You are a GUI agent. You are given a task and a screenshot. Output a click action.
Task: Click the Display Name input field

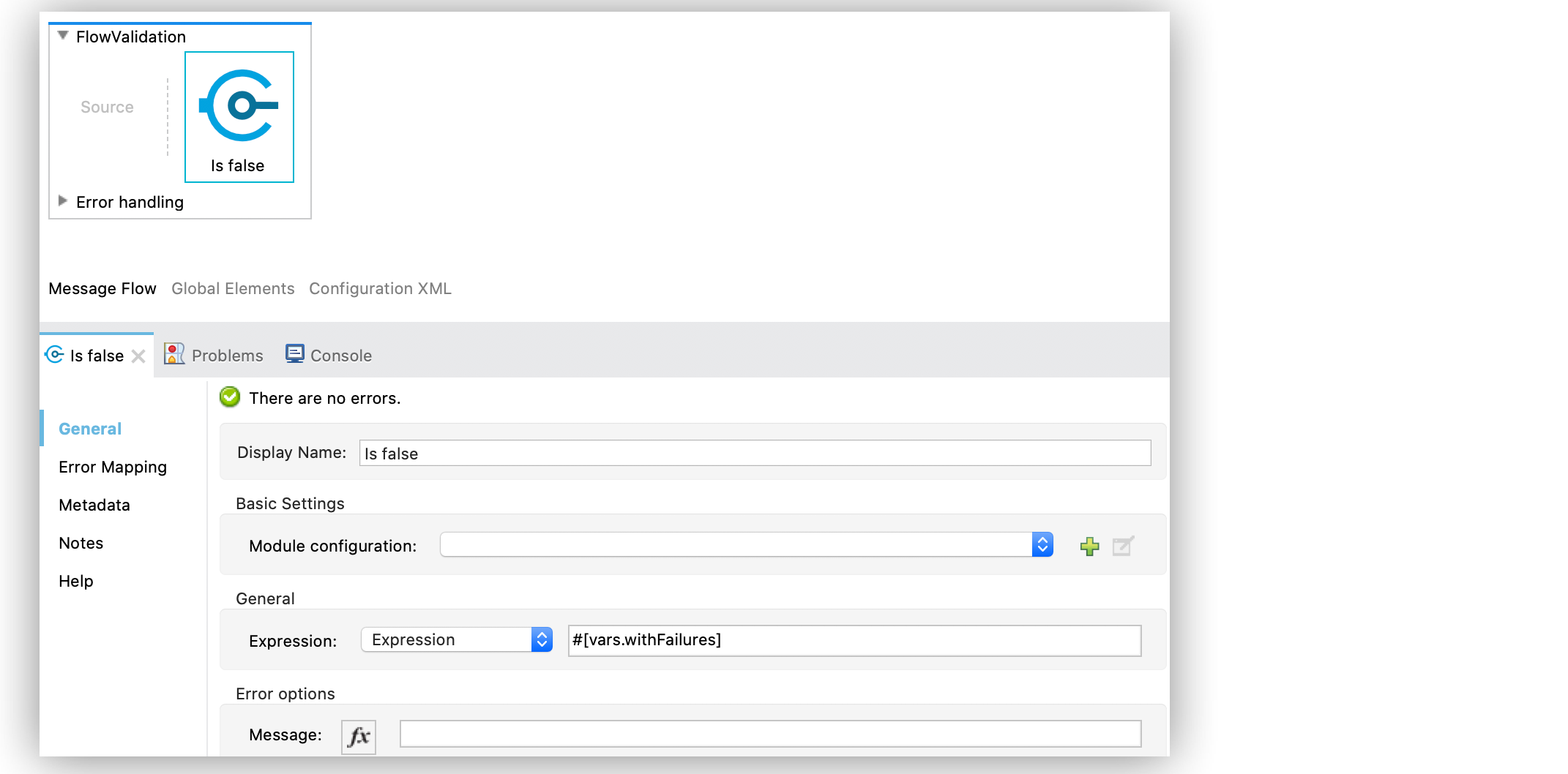tap(754, 454)
